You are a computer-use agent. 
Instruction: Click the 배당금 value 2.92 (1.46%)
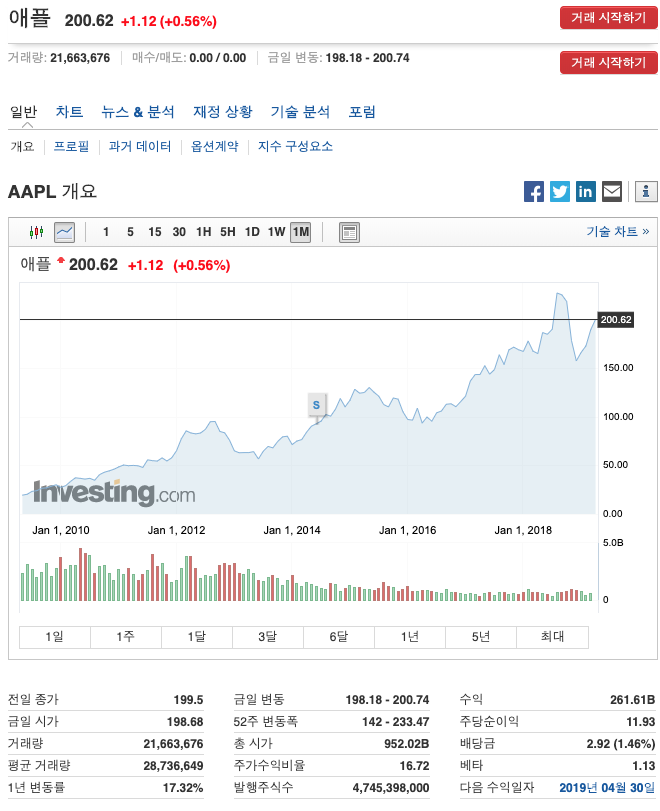(621, 744)
